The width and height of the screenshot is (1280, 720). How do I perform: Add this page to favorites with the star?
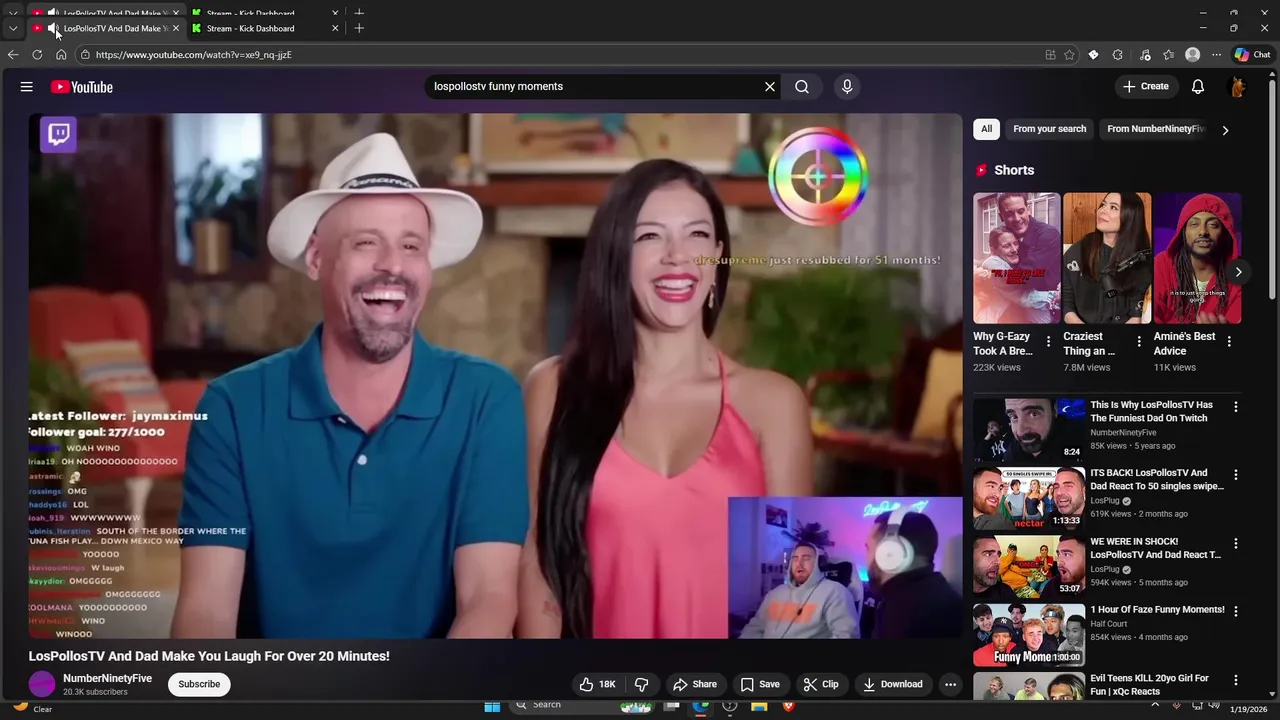click(1069, 55)
